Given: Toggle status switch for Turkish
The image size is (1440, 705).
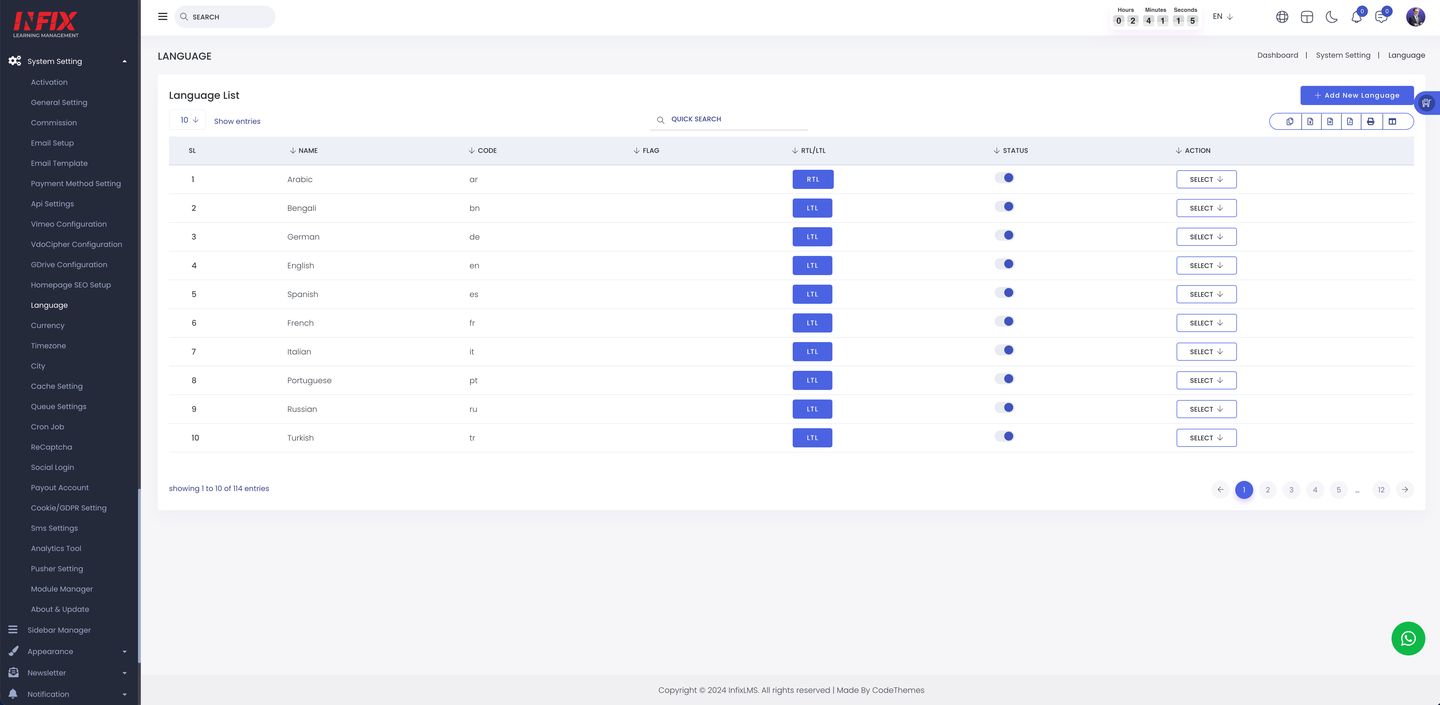Looking at the screenshot, I should tap(1005, 436).
